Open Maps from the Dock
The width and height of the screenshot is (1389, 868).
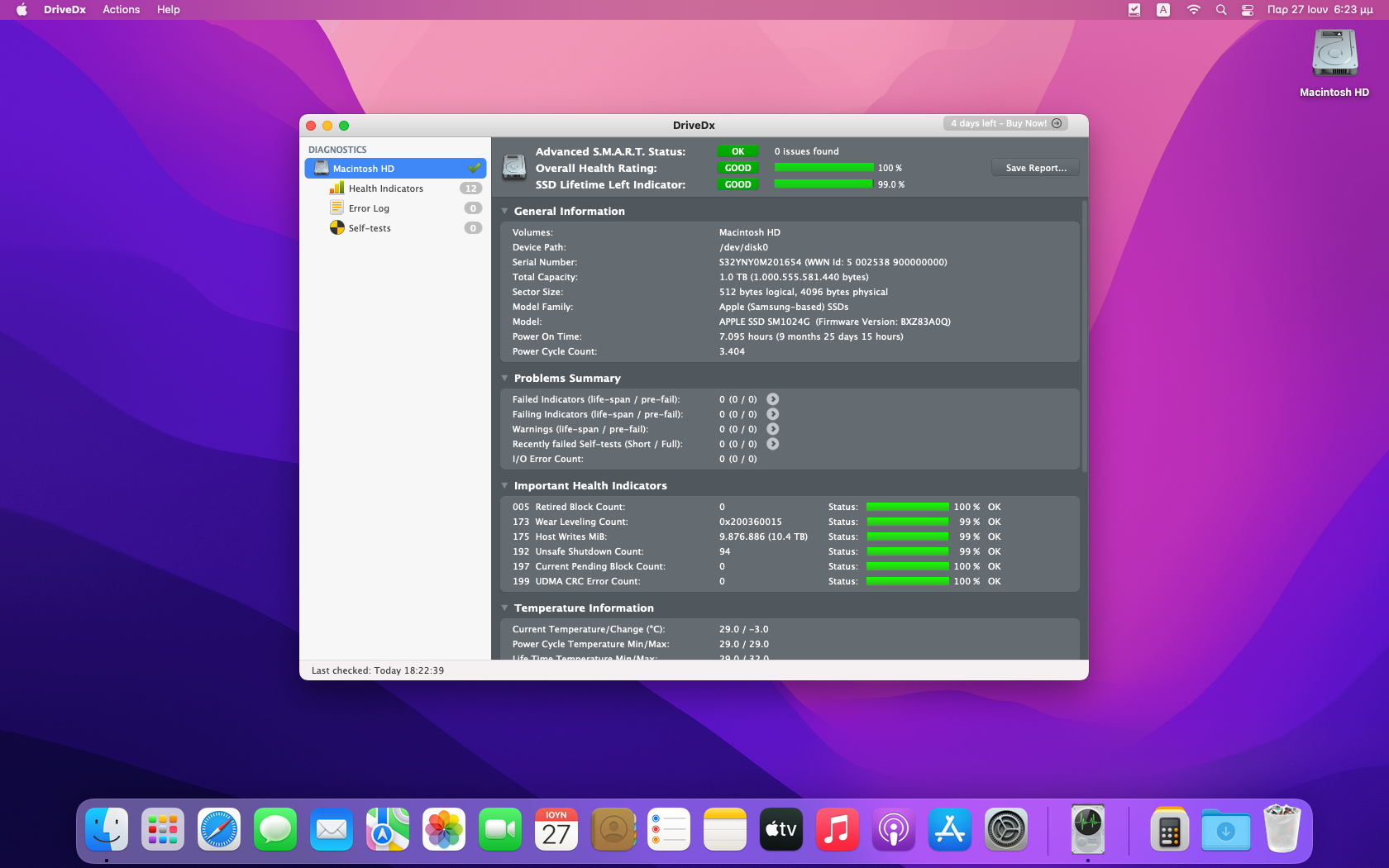tap(388, 829)
